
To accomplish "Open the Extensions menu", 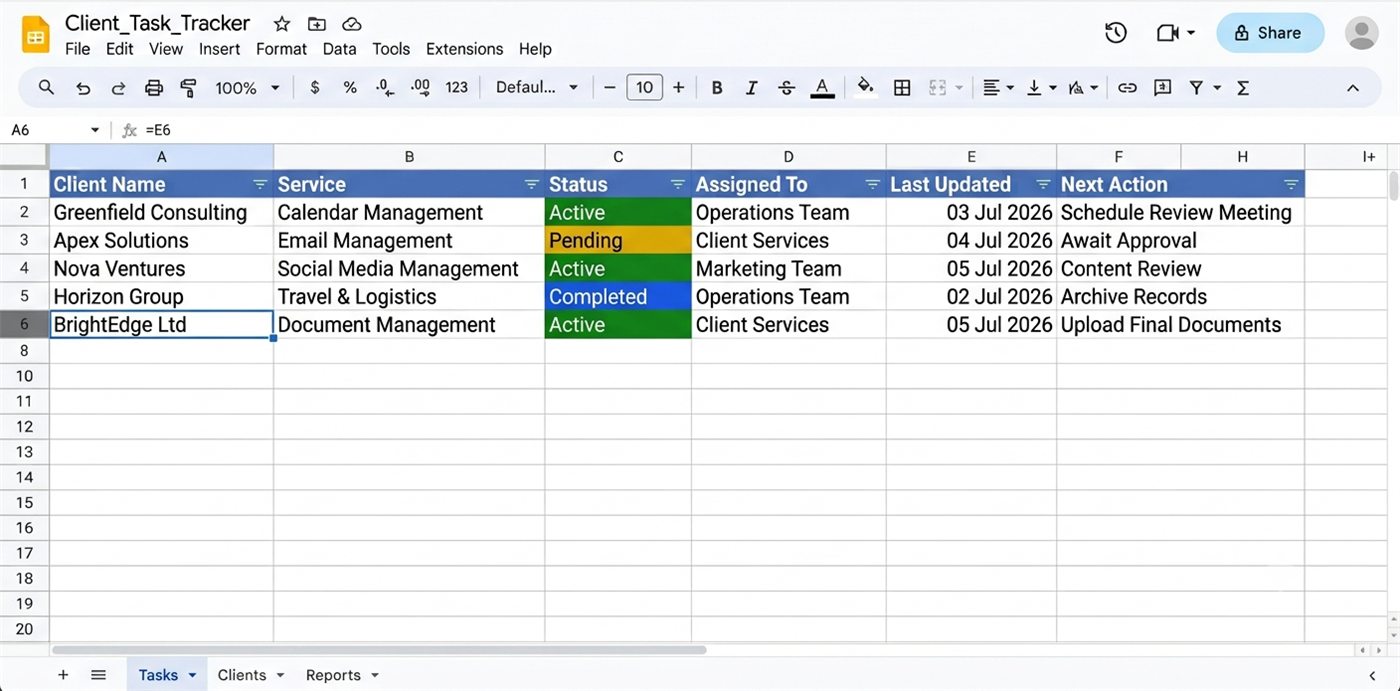I will pyautogui.click(x=464, y=49).
